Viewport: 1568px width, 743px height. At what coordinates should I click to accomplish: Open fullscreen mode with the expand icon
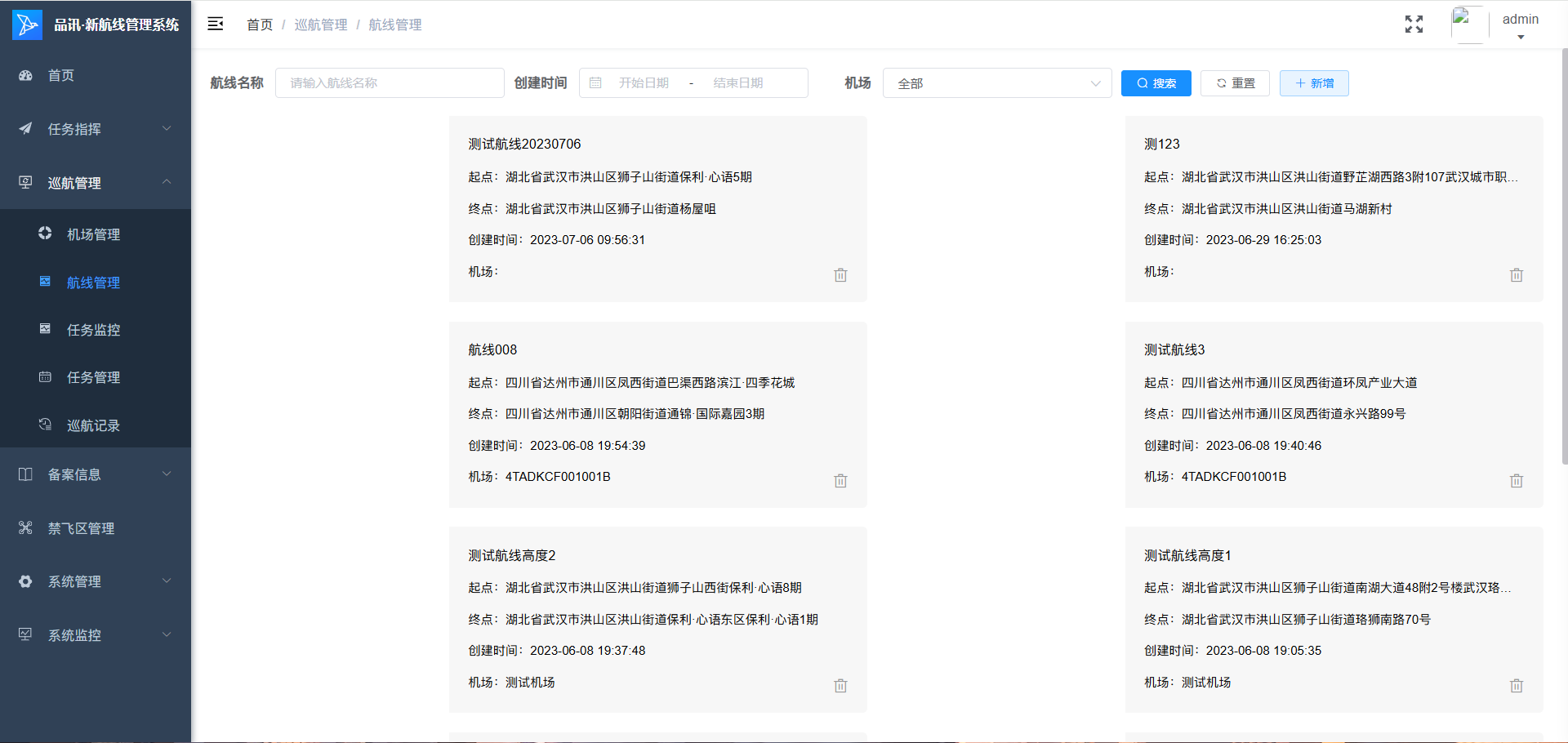tap(1414, 24)
